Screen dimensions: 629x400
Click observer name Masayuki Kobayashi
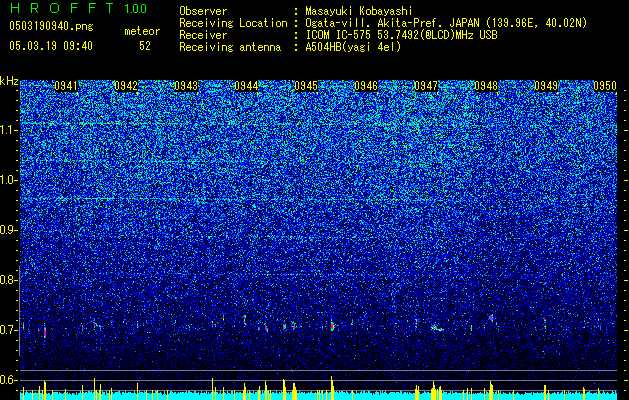coord(359,11)
